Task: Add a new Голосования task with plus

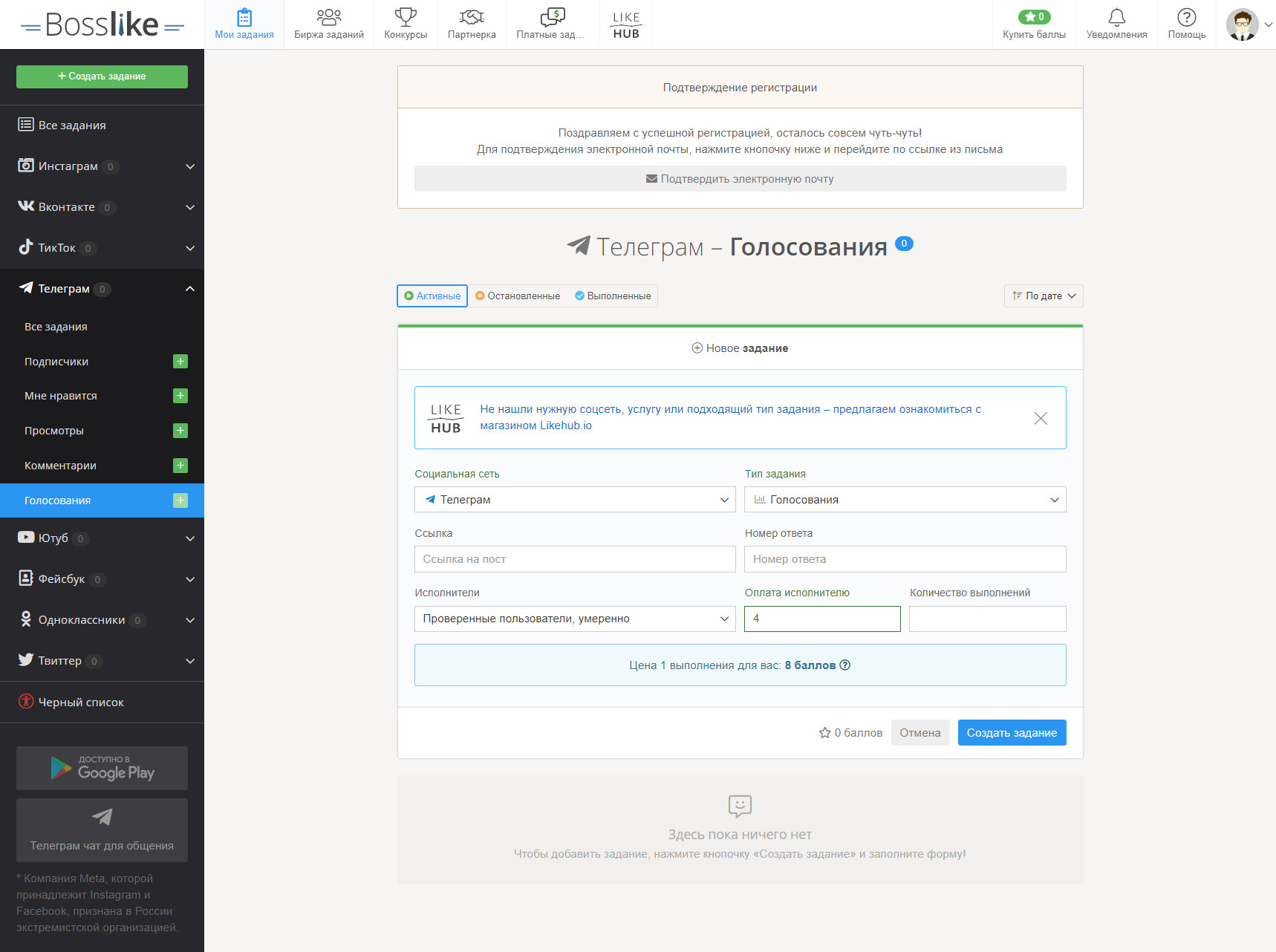Action: pyautogui.click(x=180, y=501)
